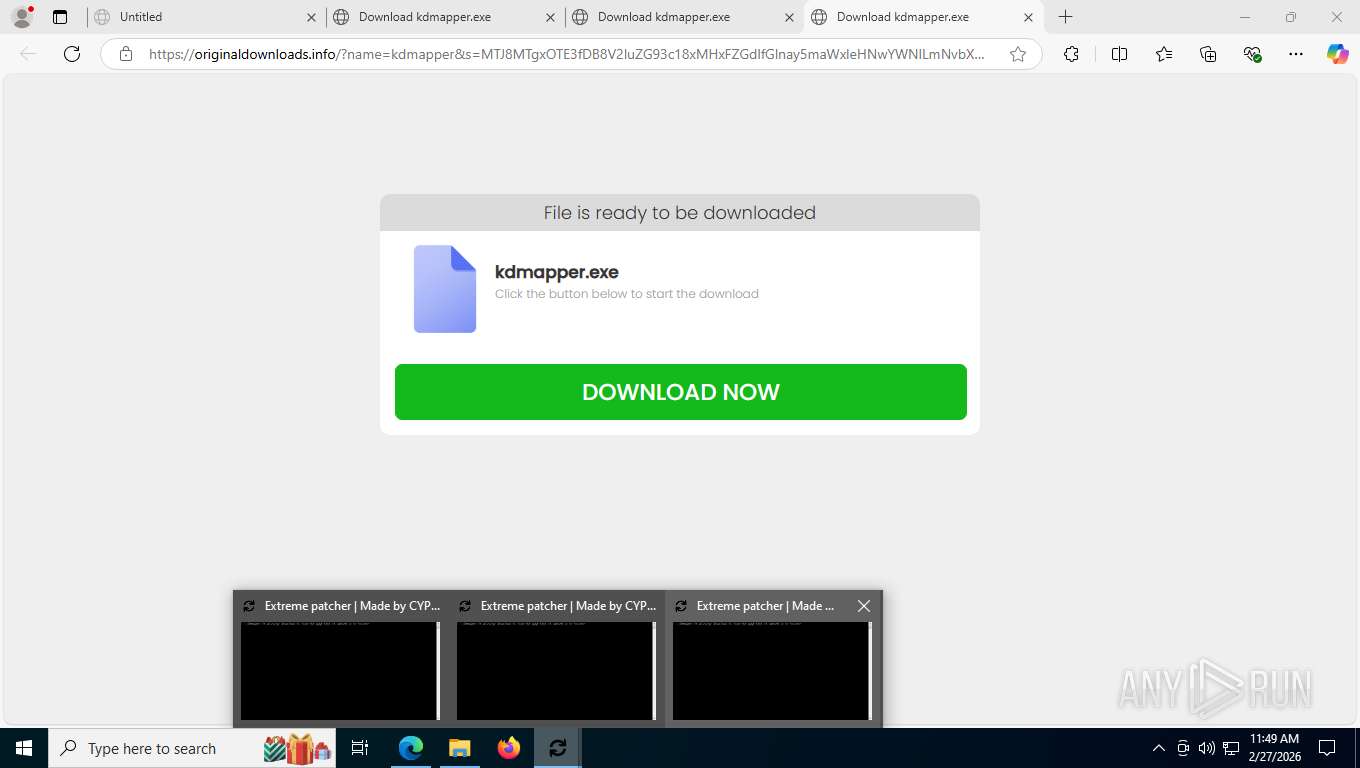Close the first Download kdmapper.exe tab
1360x768 pixels.
(x=550, y=17)
